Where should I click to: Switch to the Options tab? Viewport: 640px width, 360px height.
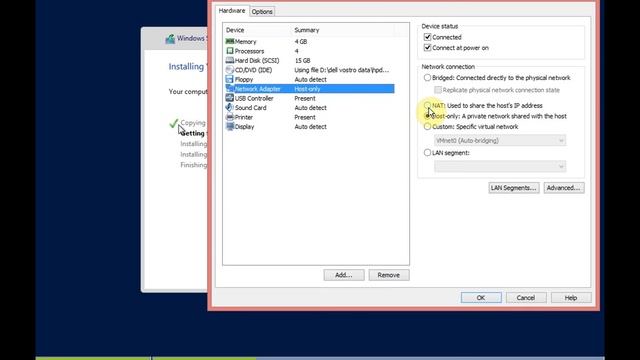point(262,12)
